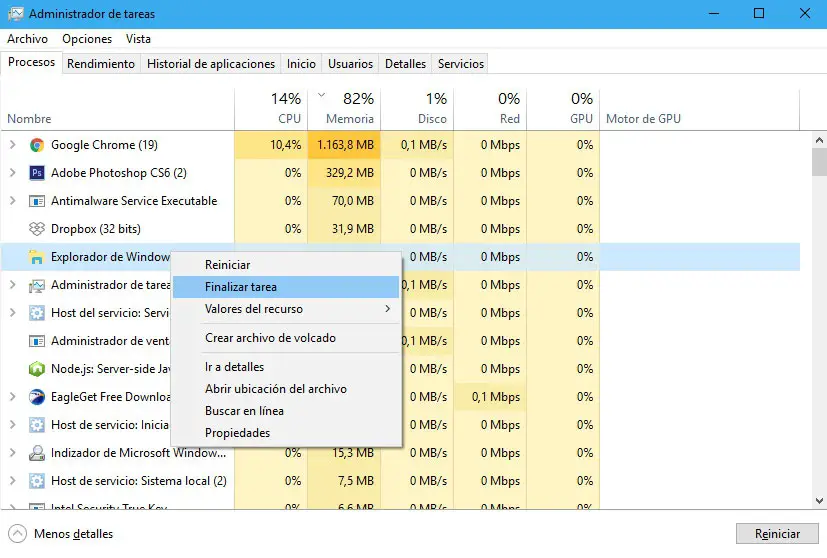Open the Opciones menu
This screenshot has width=827, height=558.
point(87,39)
